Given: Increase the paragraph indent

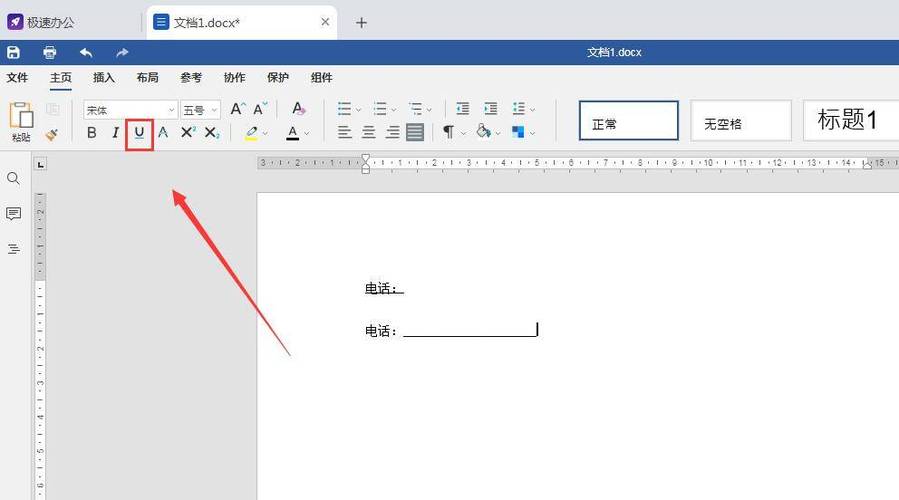Looking at the screenshot, I should point(491,108).
